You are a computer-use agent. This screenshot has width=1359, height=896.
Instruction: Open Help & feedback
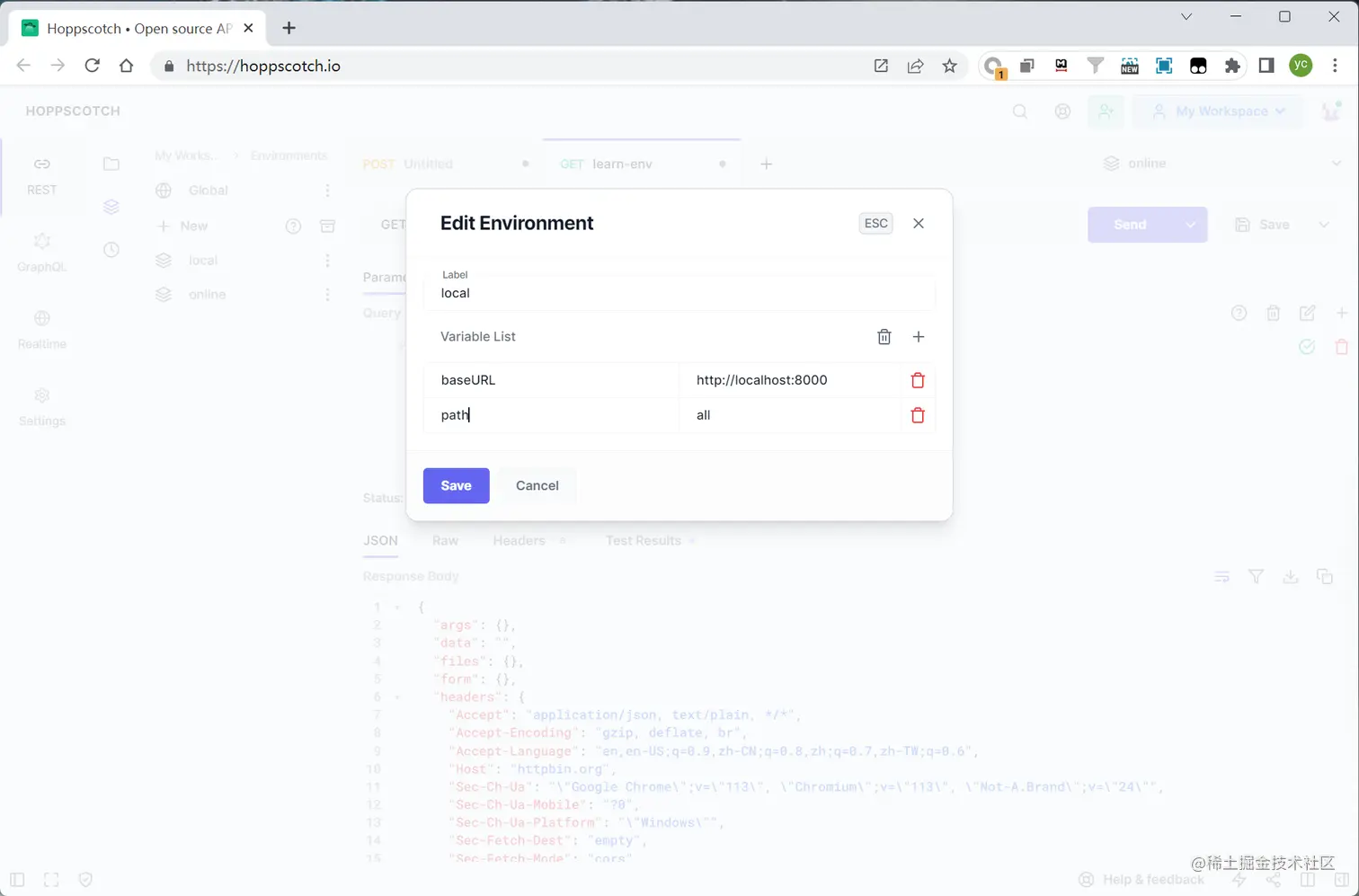1141,880
